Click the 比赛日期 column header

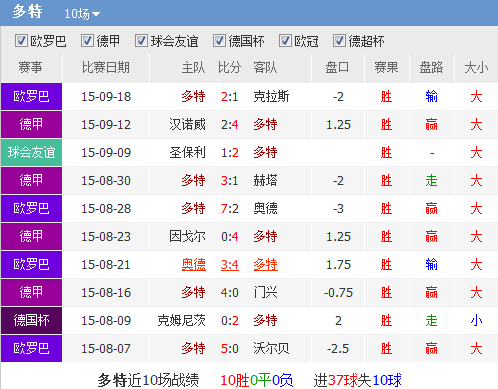click(106, 68)
